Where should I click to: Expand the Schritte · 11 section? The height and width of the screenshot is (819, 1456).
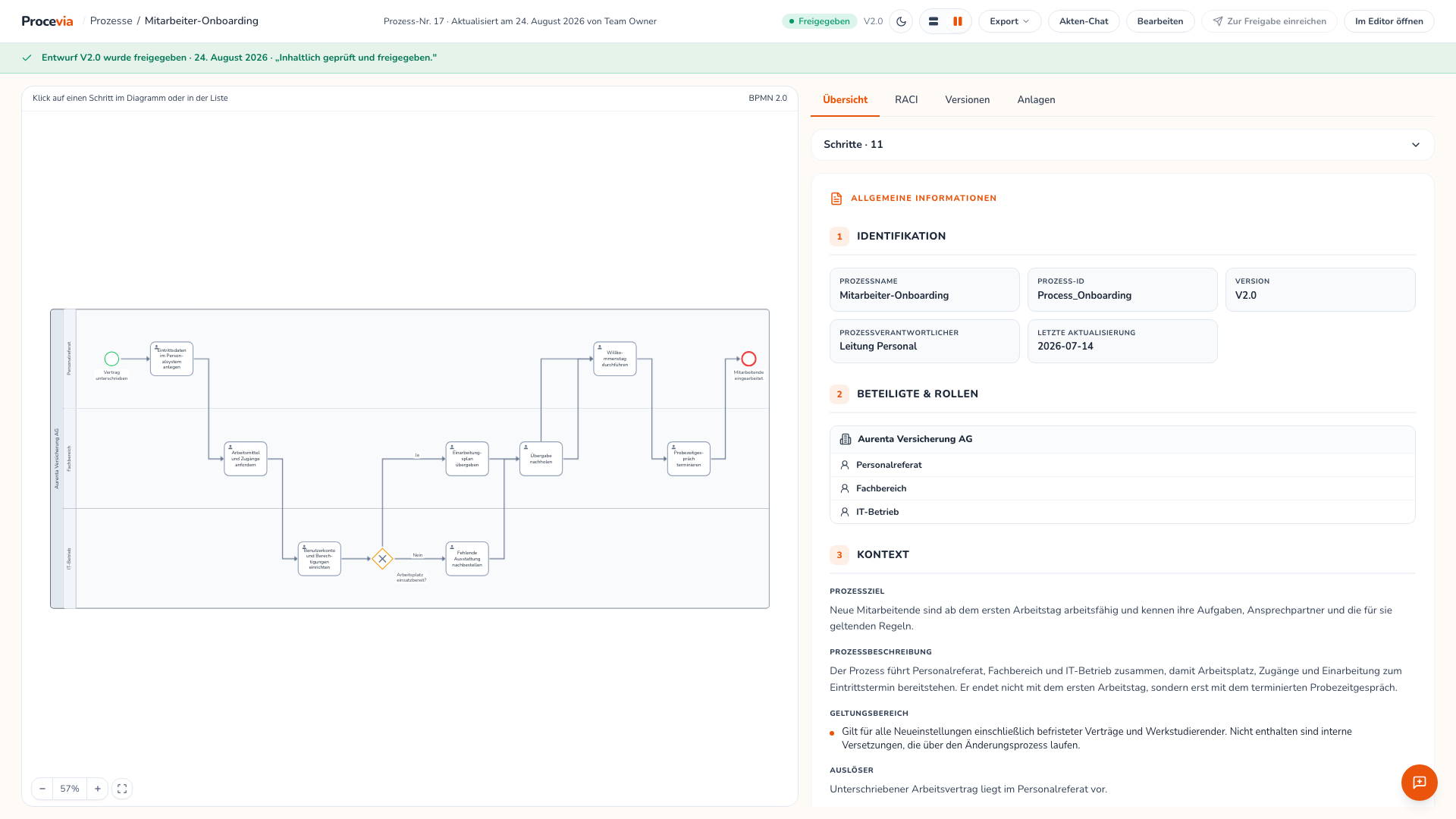[1122, 145]
